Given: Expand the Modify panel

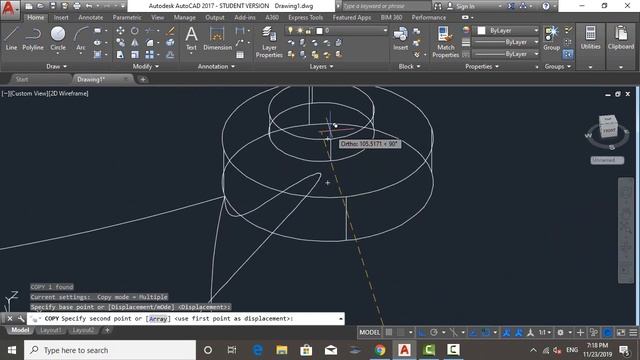Looking at the screenshot, I should [146, 66].
